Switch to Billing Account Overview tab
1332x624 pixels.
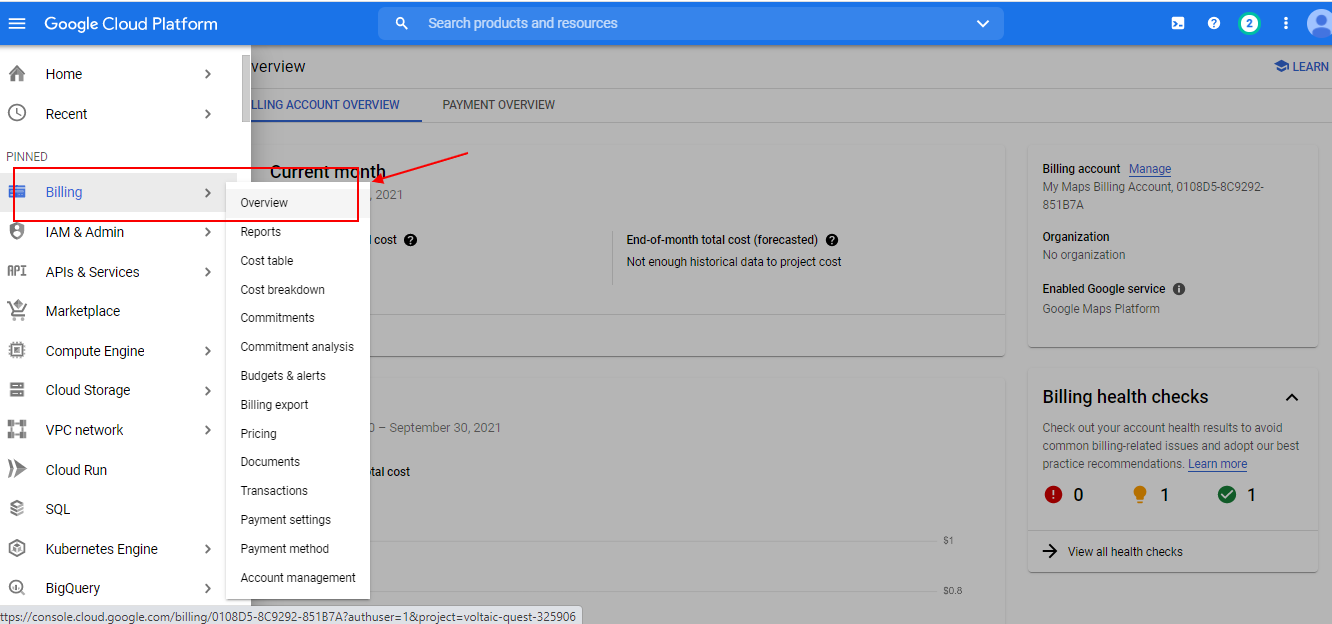pyautogui.click(x=326, y=105)
